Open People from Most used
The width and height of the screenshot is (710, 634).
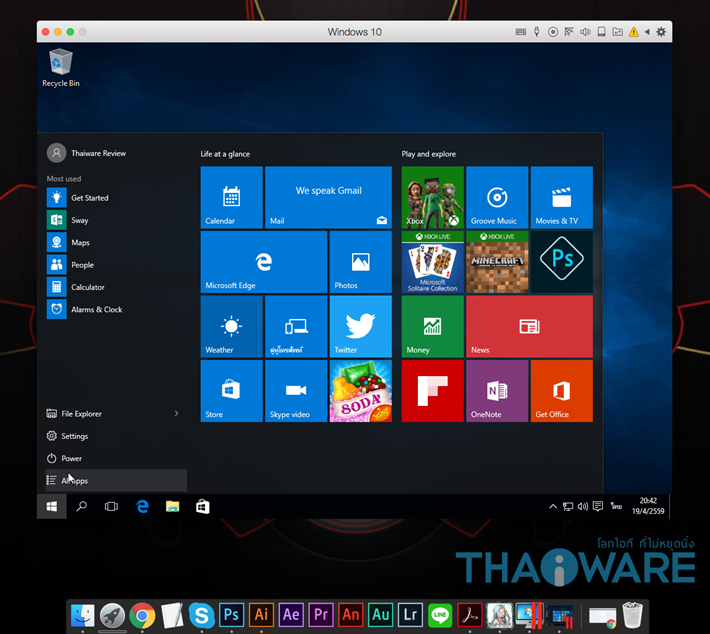click(x=116, y=265)
